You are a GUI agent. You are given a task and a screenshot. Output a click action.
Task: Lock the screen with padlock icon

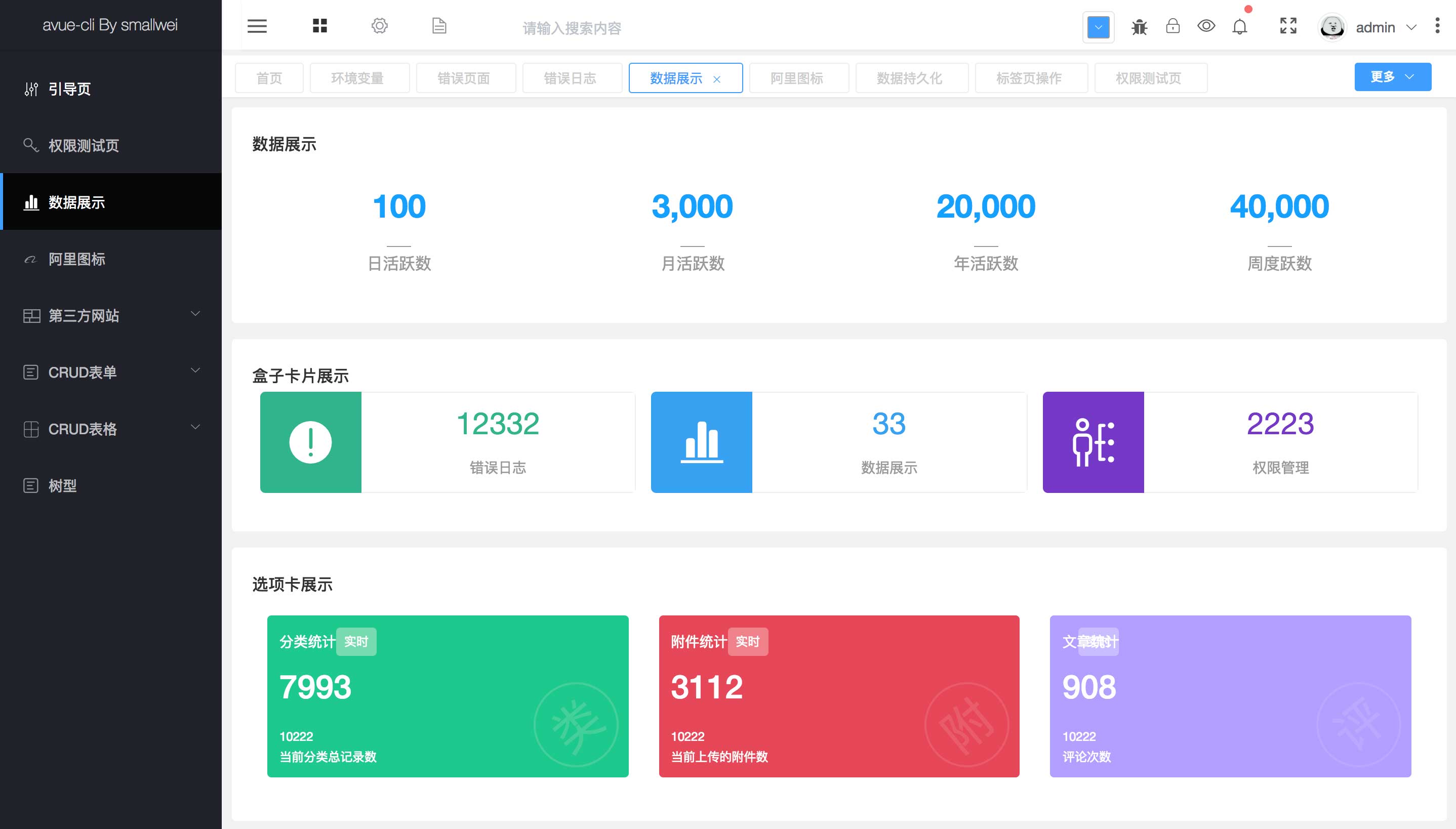click(1173, 26)
